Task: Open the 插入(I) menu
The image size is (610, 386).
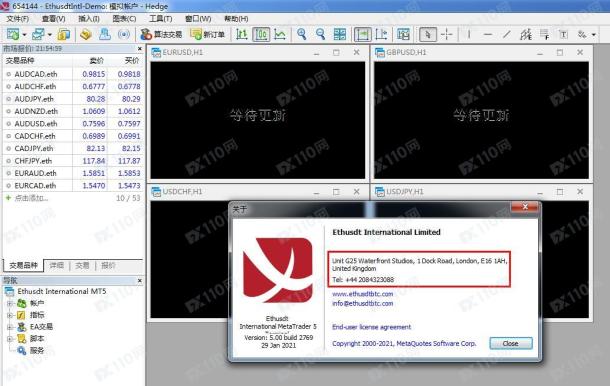Action: tap(89, 19)
